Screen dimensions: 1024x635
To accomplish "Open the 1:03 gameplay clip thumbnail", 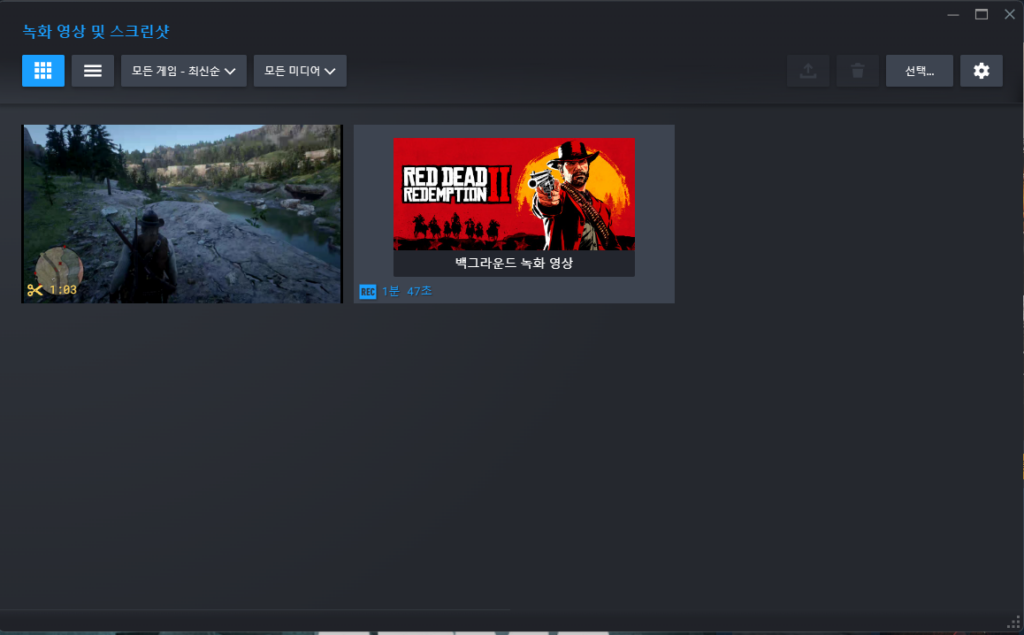I will point(182,213).
